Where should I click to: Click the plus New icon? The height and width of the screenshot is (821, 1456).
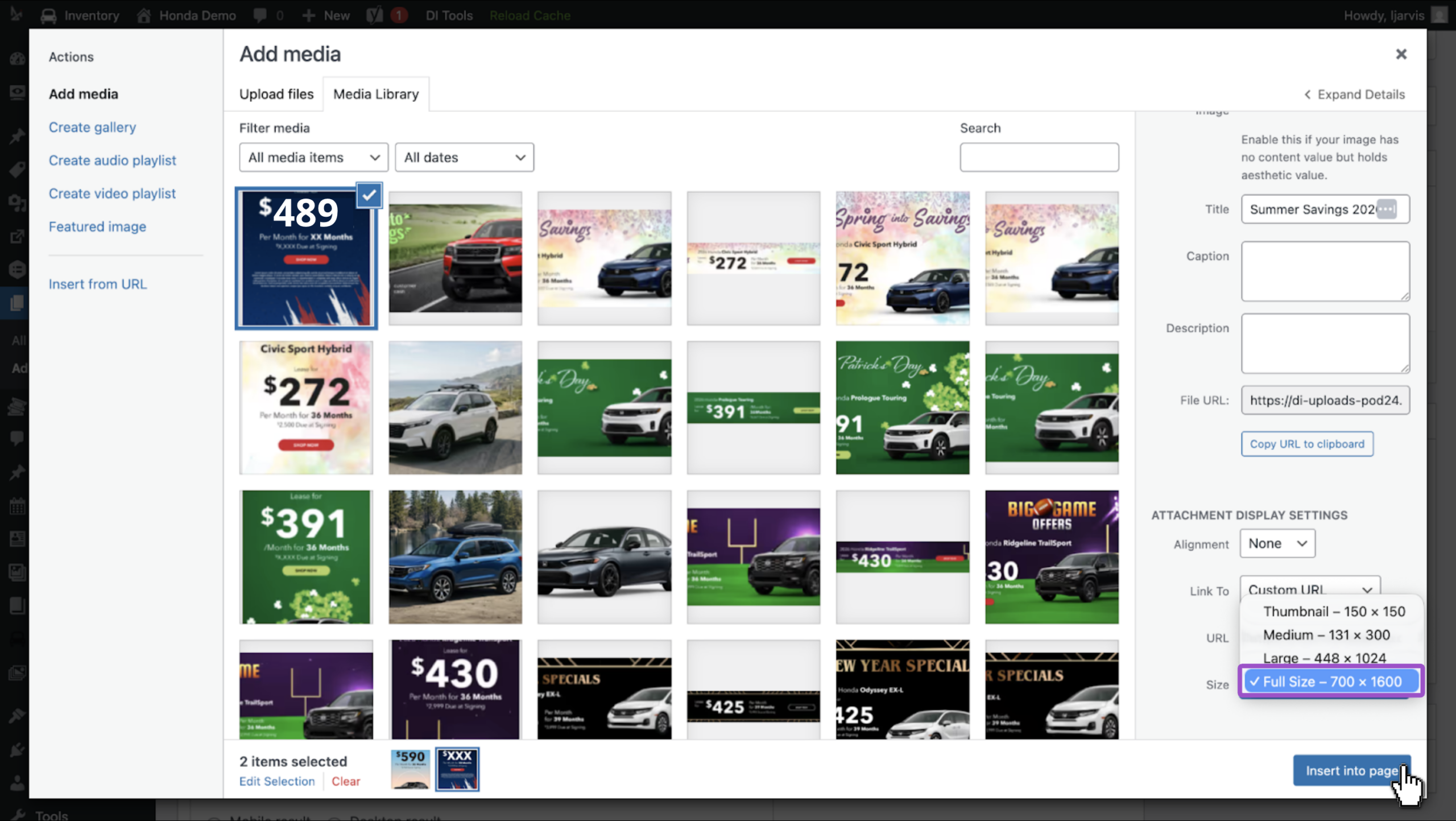308,15
